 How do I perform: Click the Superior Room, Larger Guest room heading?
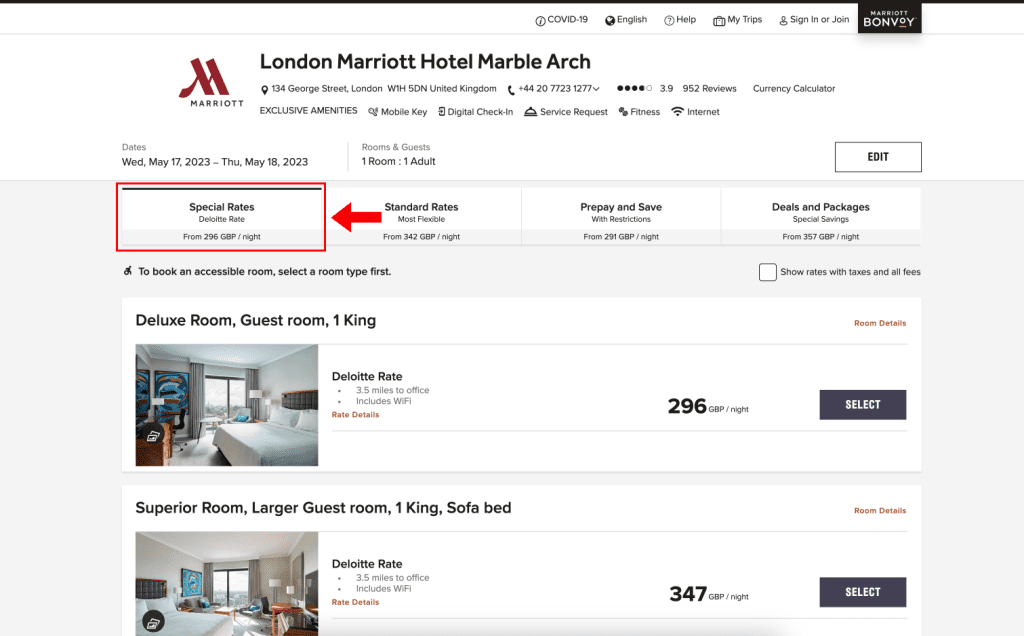pyautogui.click(x=323, y=508)
